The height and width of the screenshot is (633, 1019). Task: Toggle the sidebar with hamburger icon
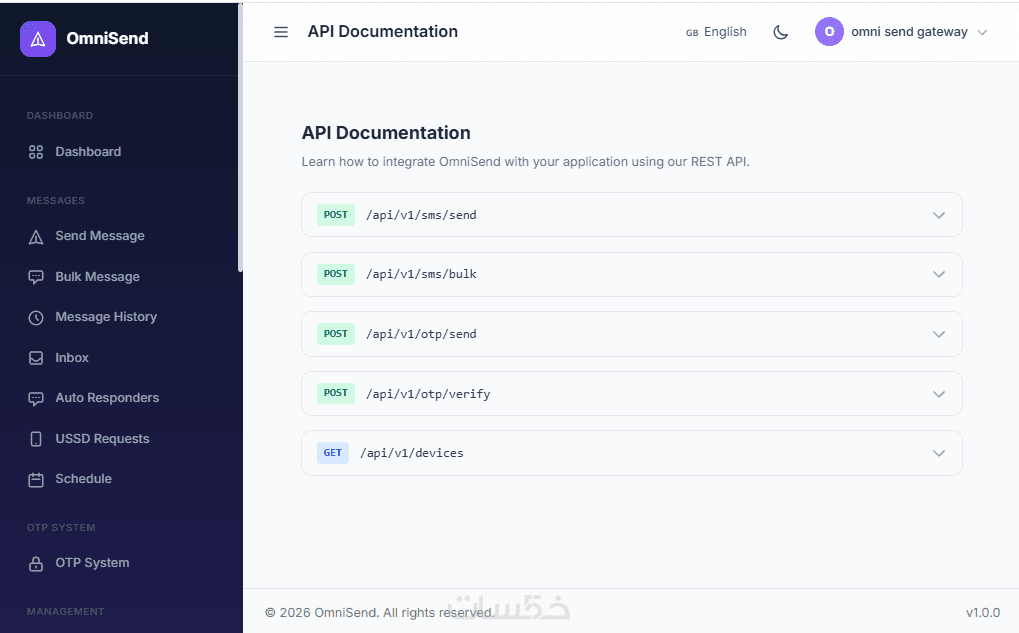281,32
